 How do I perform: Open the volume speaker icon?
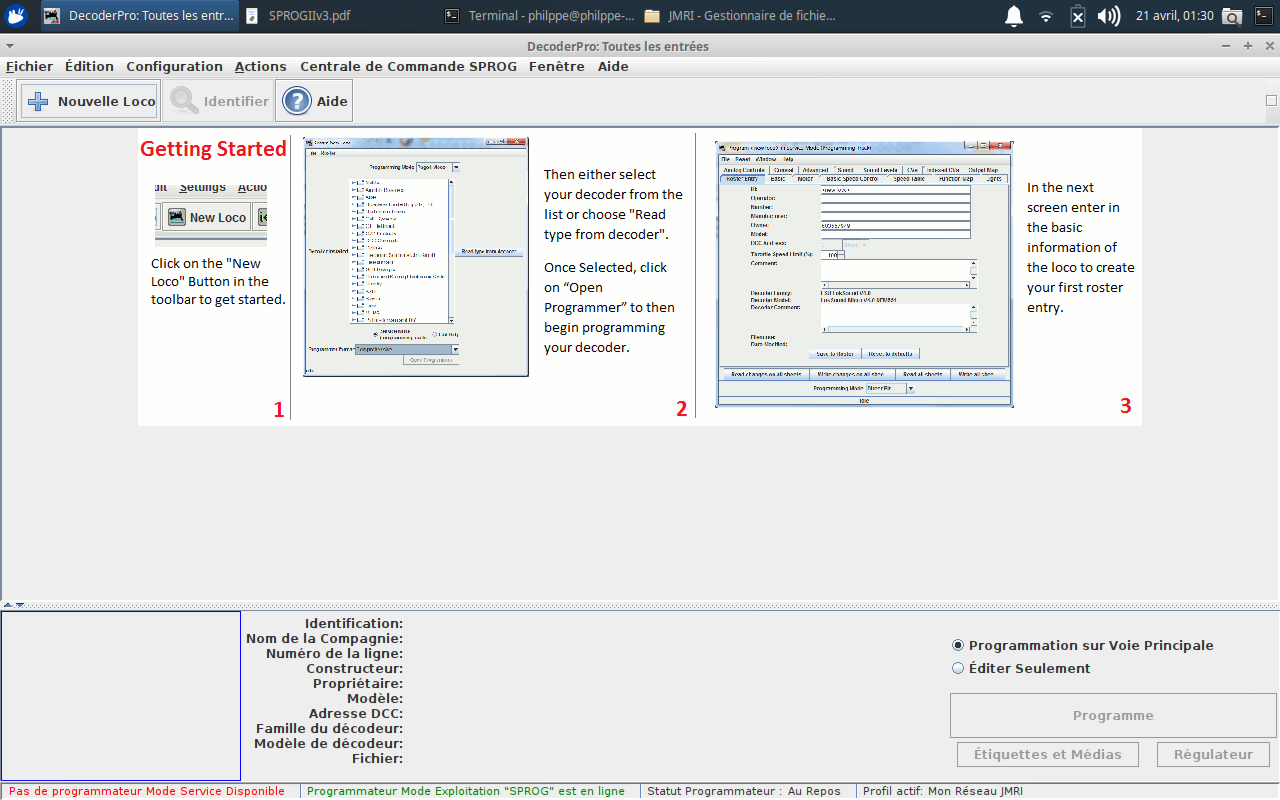pyautogui.click(x=1108, y=16)
